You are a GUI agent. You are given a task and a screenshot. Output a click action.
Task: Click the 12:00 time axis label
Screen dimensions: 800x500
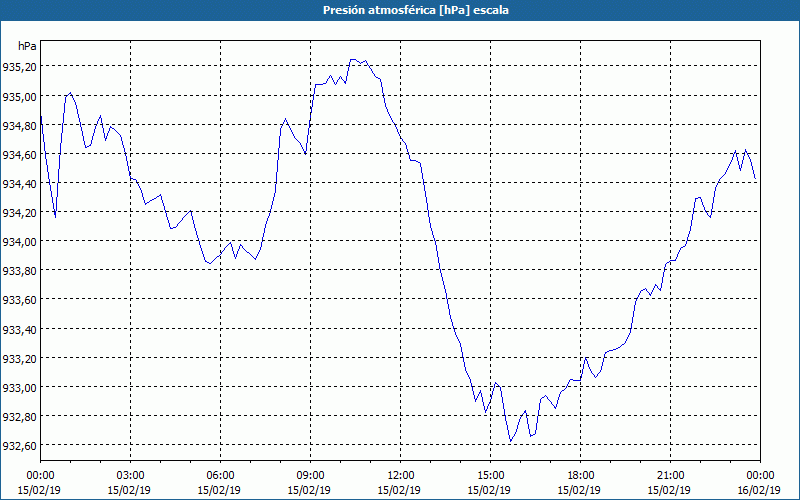pyautogui.click(x=401, y=476)
